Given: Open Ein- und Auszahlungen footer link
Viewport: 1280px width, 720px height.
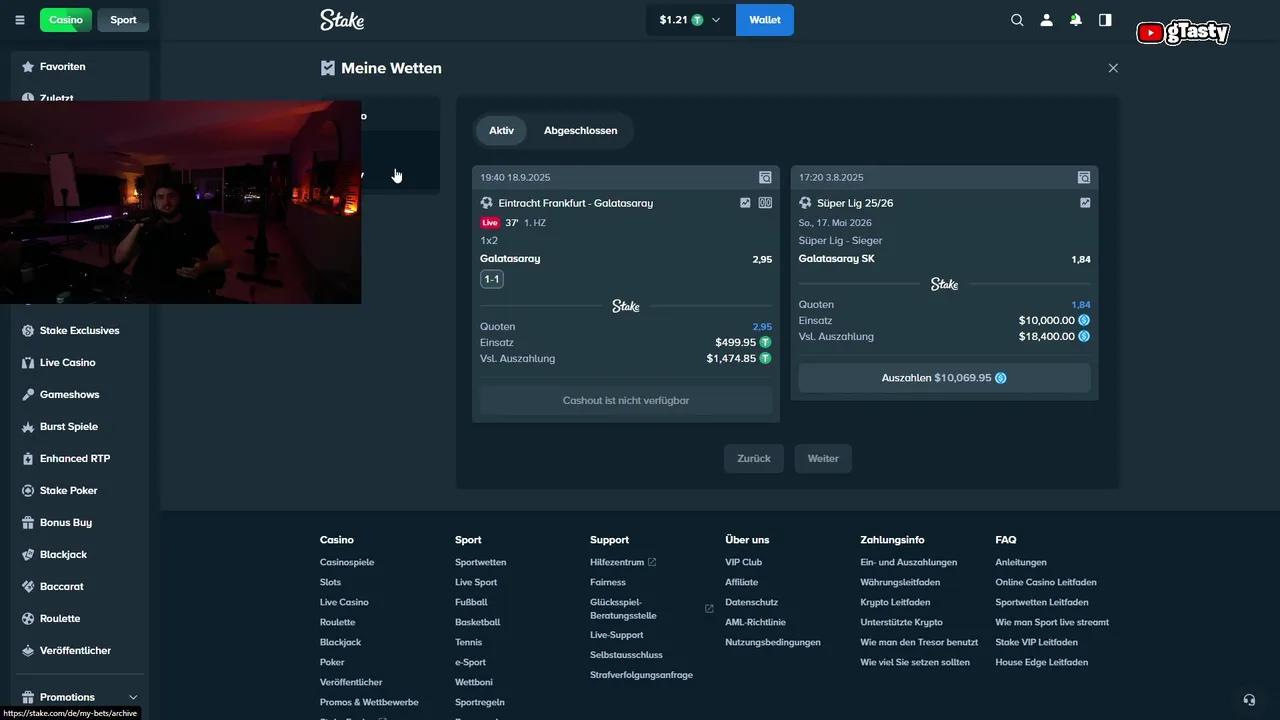Looking at the screenshot, I should point(909,562).
